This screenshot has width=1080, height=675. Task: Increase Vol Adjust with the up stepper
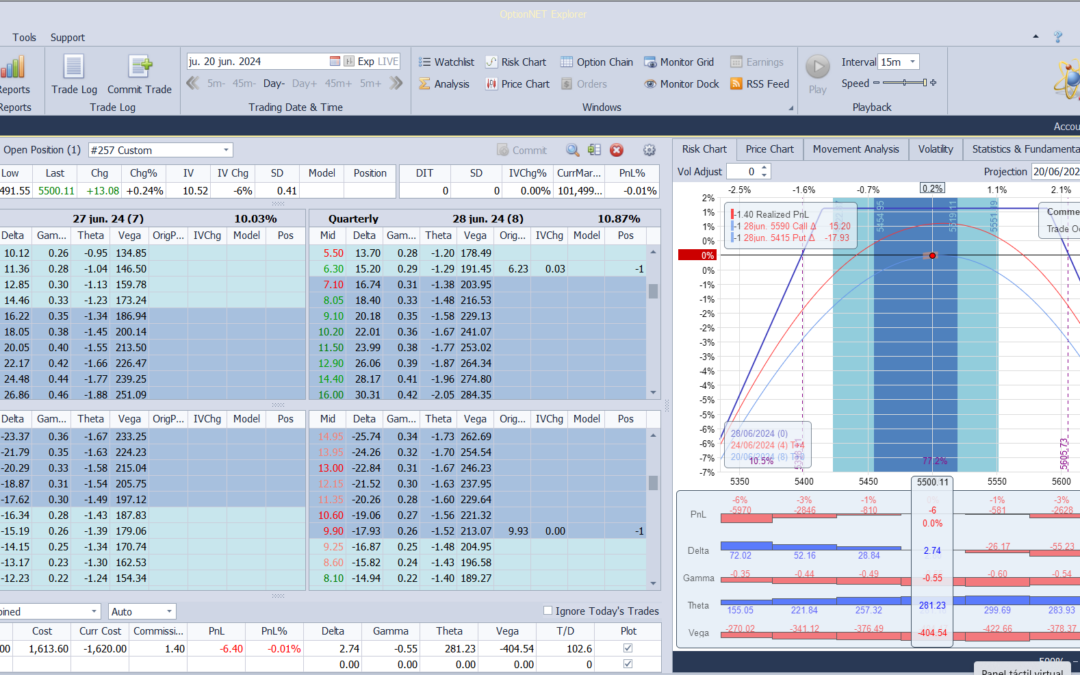(763, 167)
